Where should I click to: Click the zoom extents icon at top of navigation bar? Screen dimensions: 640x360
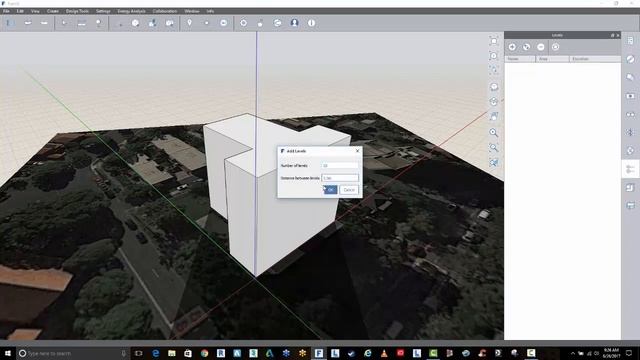click(494, 41)
